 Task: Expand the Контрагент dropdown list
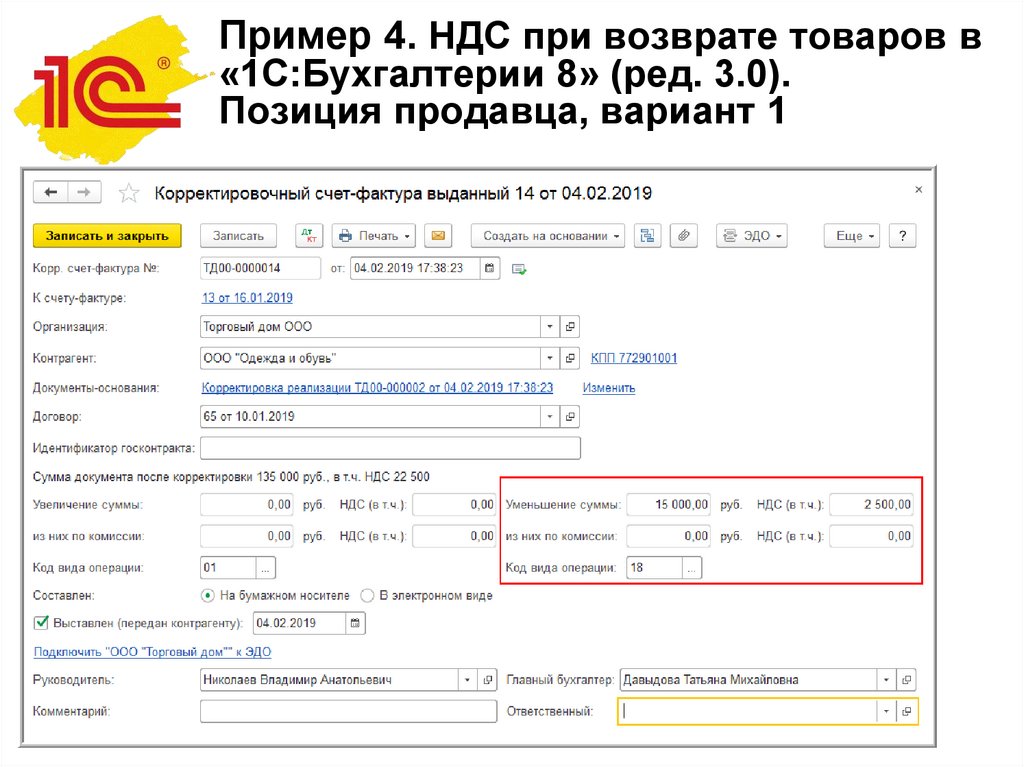550,358
